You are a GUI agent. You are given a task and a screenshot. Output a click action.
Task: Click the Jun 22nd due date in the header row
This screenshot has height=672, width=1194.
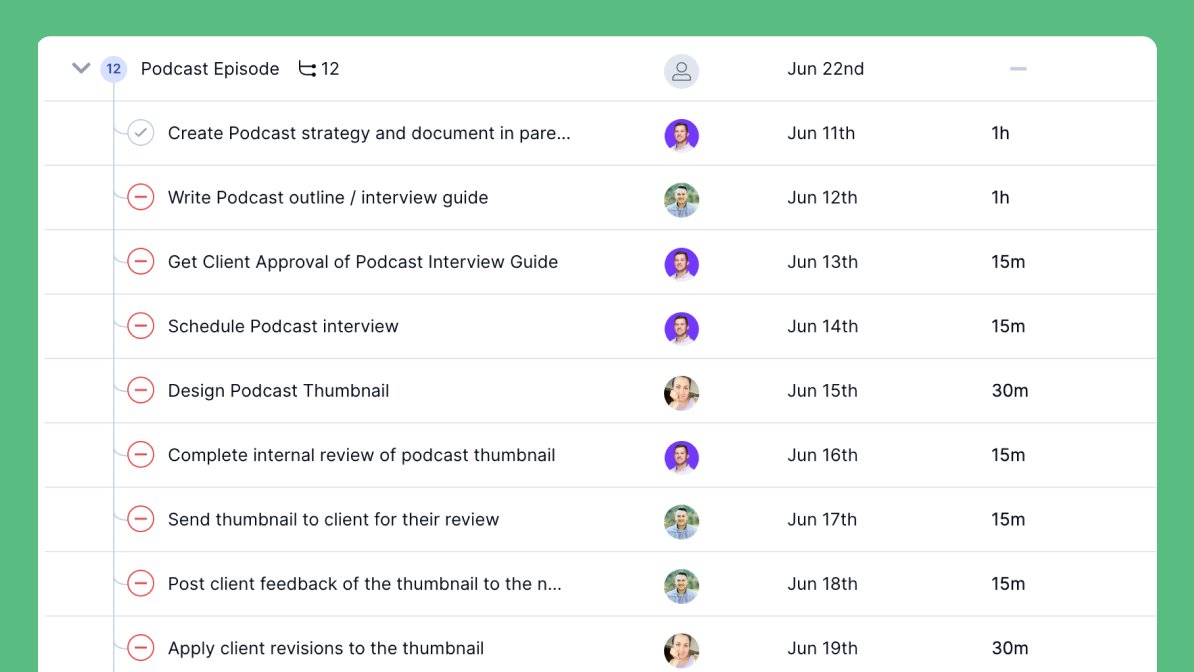tap(825, 68)
